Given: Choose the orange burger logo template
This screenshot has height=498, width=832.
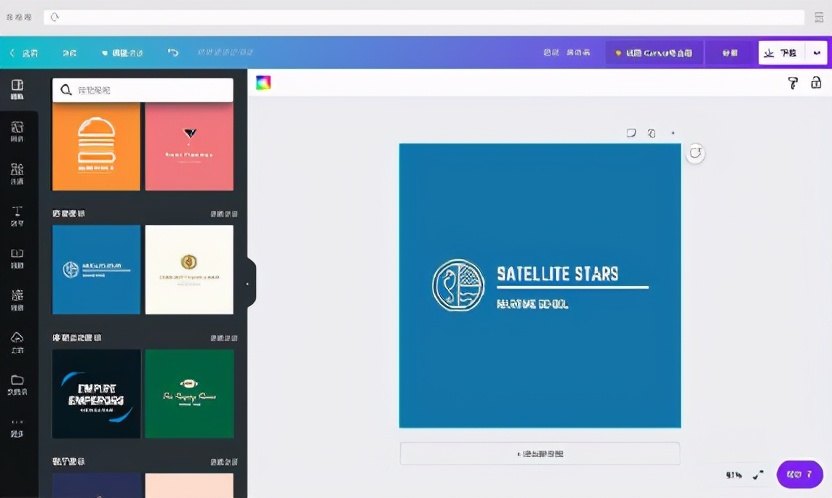Looking at the screenshot, I should tap(96, 146).
